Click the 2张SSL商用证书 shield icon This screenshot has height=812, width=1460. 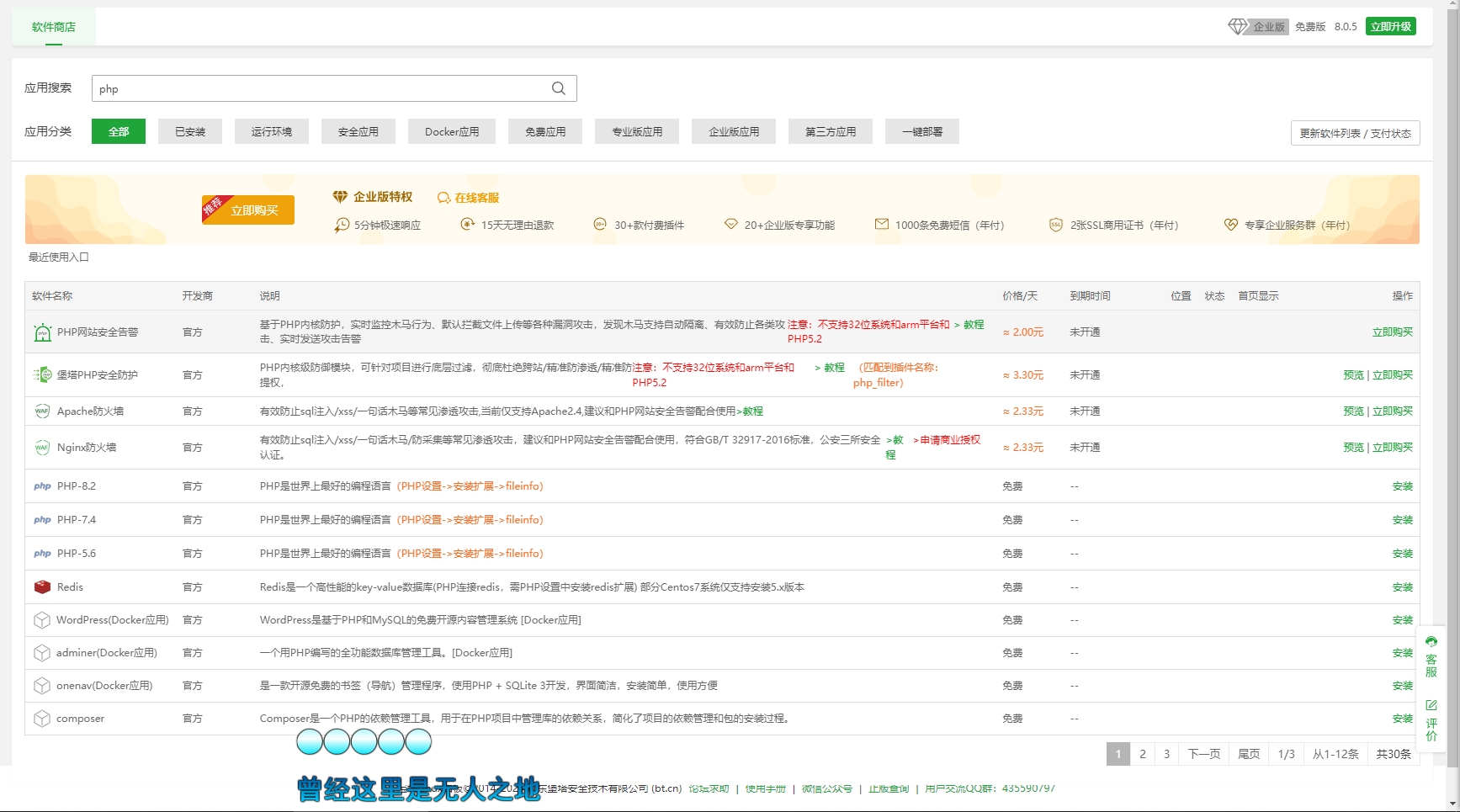pyautogui.click(x=1056, y=225)
